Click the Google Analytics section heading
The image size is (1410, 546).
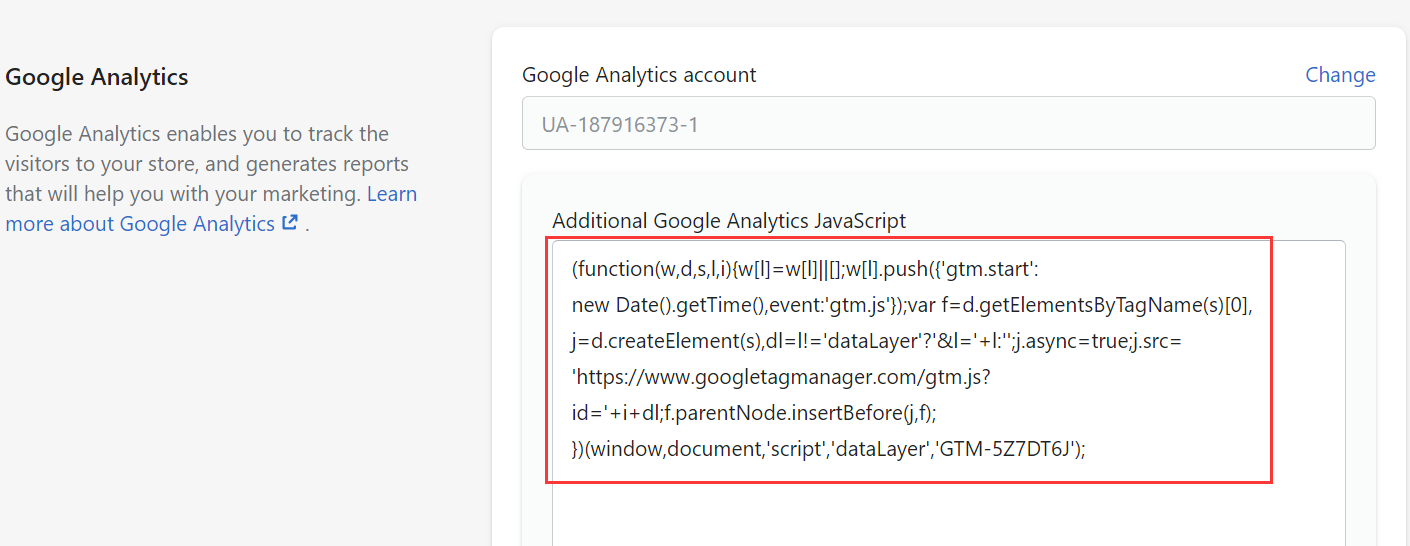pos(97,77)
